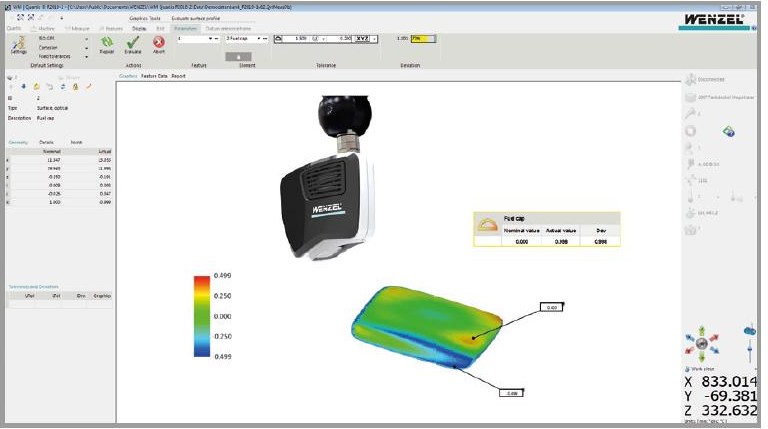
Task: Open the Quartis ribbon tab
Action: pos(14,28)
